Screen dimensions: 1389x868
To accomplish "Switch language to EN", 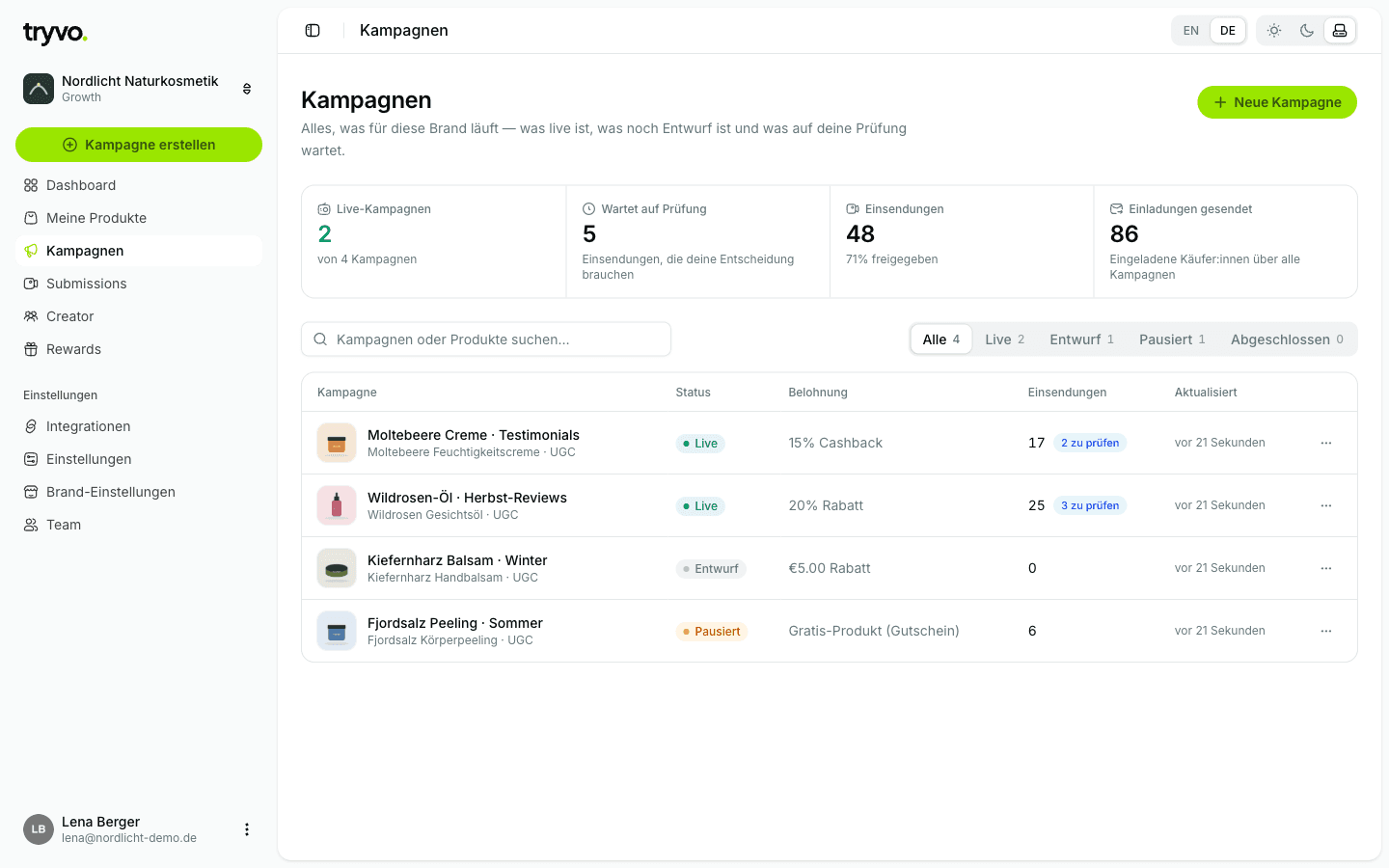I will click(1191, 31).
